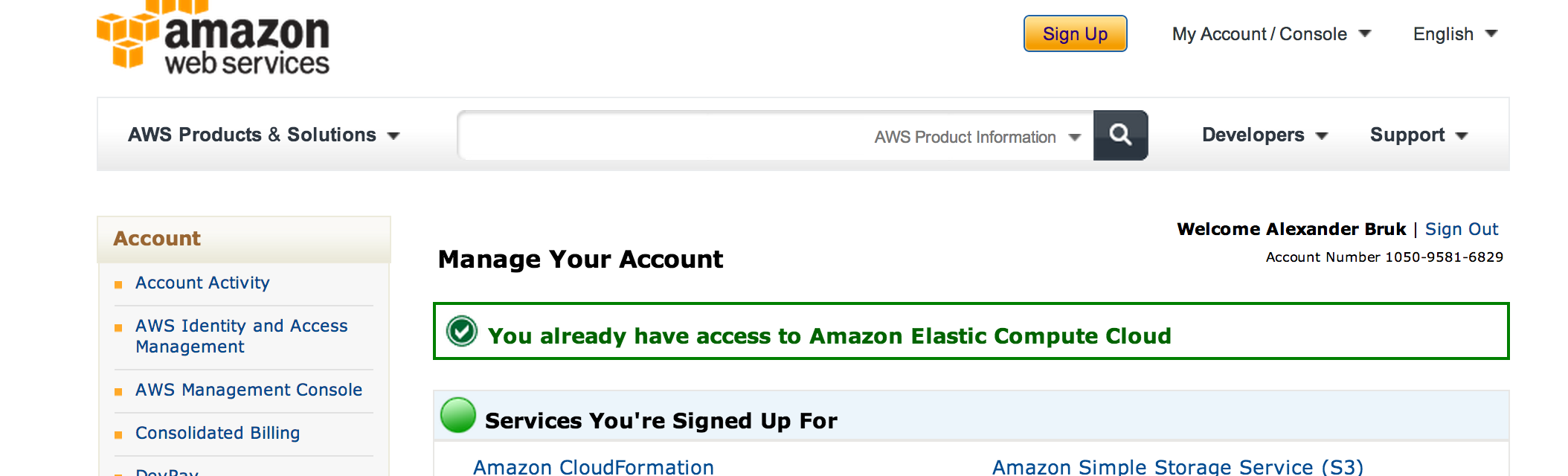Open the My Account / Console dropdown

[1271, 34]
